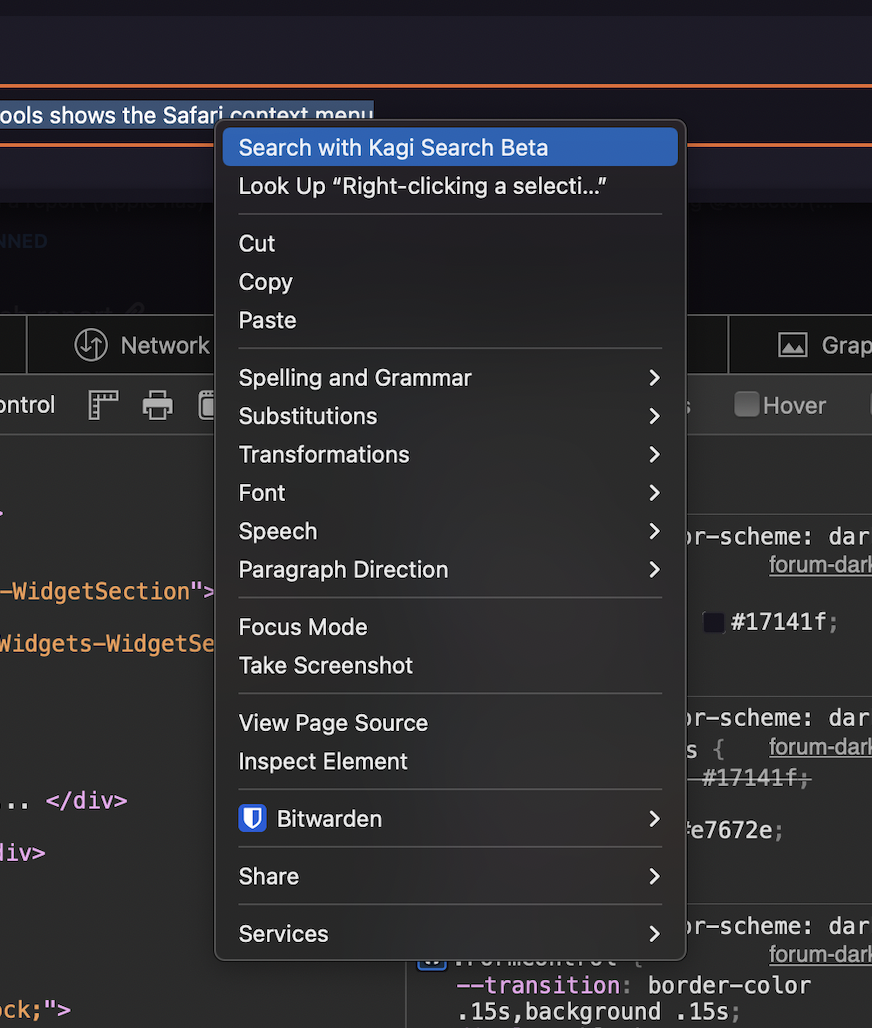The image size is (872, 1028).
Task: Open the forum-dark link above #17141f swatch
Action: (819, 565)
